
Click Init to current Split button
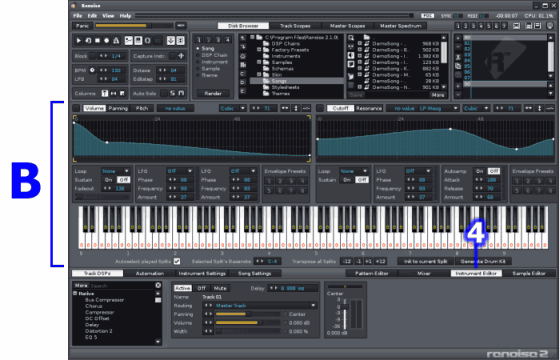point(425,261)
